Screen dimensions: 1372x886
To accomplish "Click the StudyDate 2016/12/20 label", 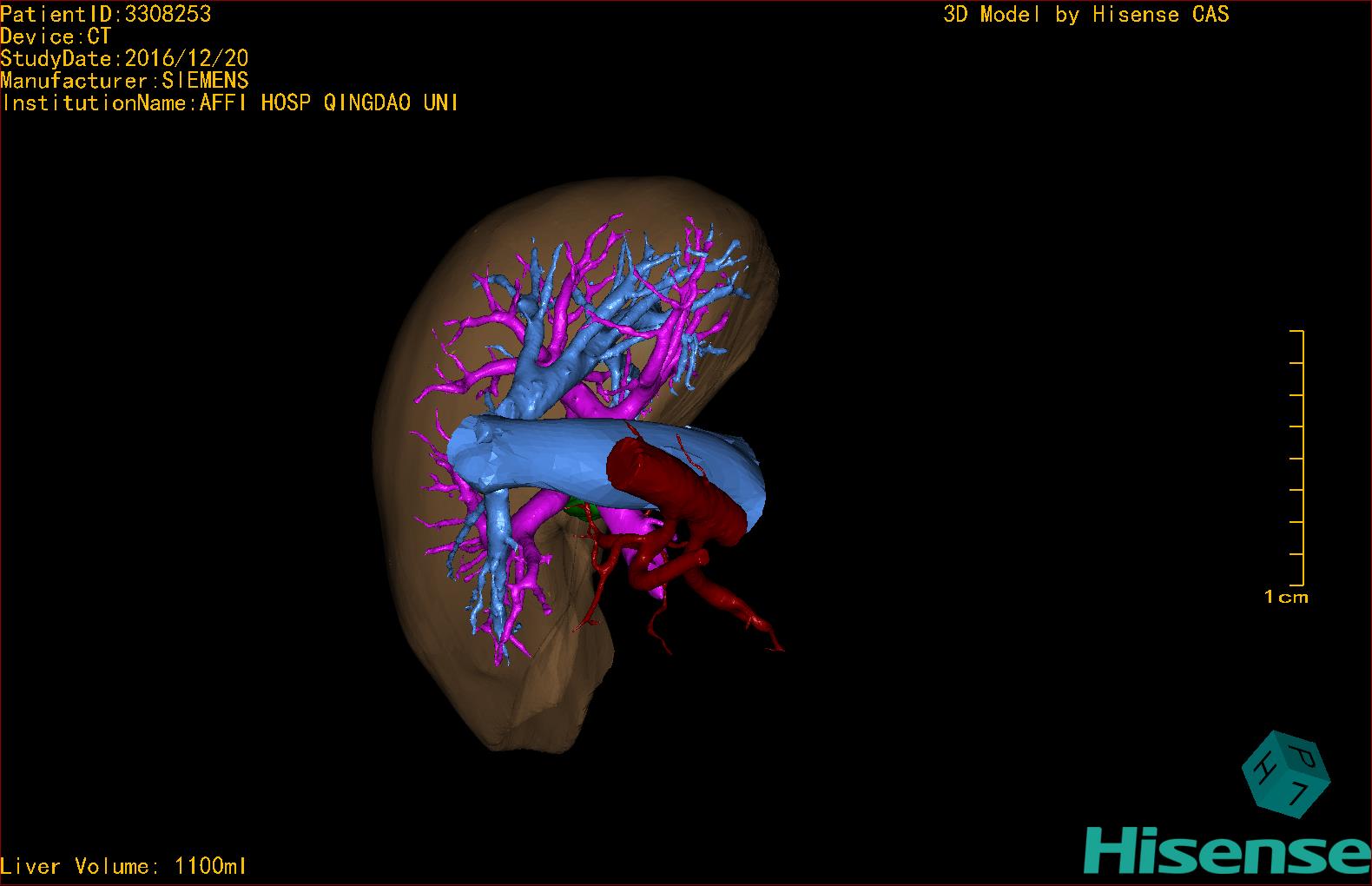I will pos(124,58).
